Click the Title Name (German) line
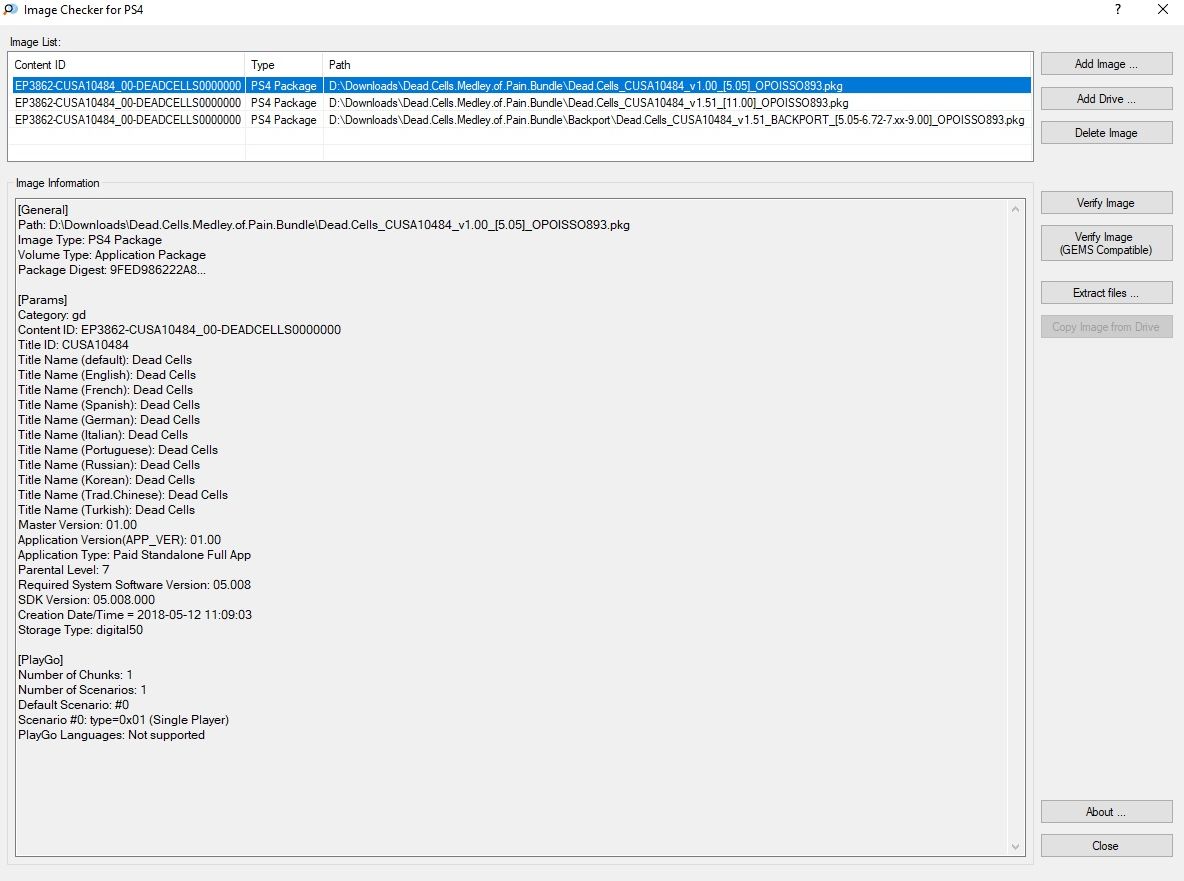Screen dimensions: 1184x881 (x=109, y=420)
